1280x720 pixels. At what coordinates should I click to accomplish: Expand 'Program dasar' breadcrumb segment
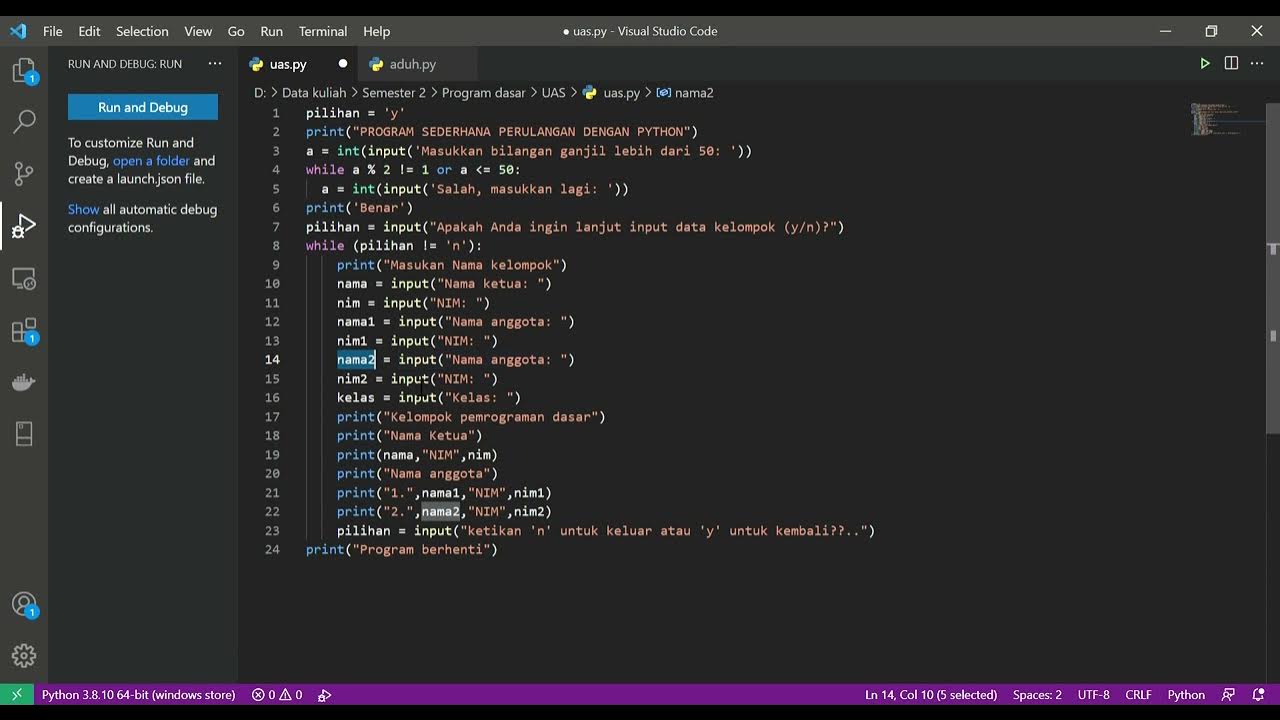point(483,92)
